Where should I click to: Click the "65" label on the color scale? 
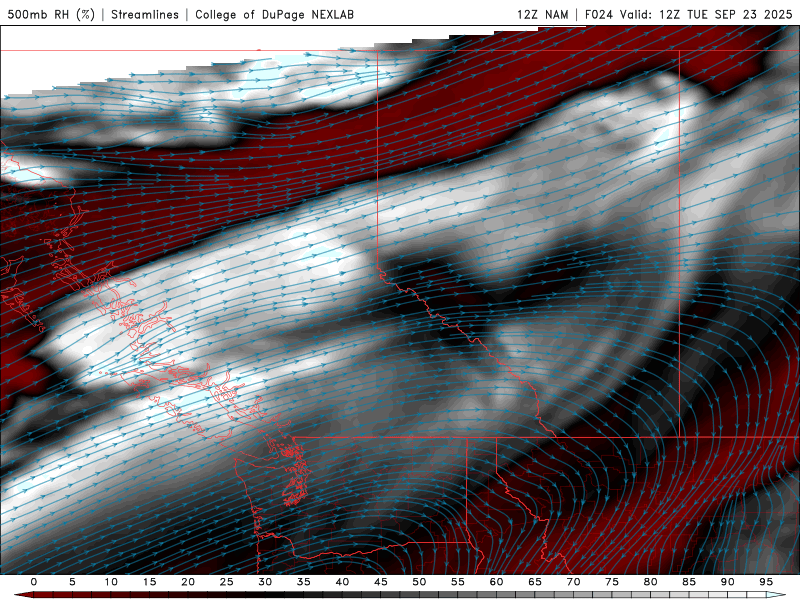coord(535,582)
